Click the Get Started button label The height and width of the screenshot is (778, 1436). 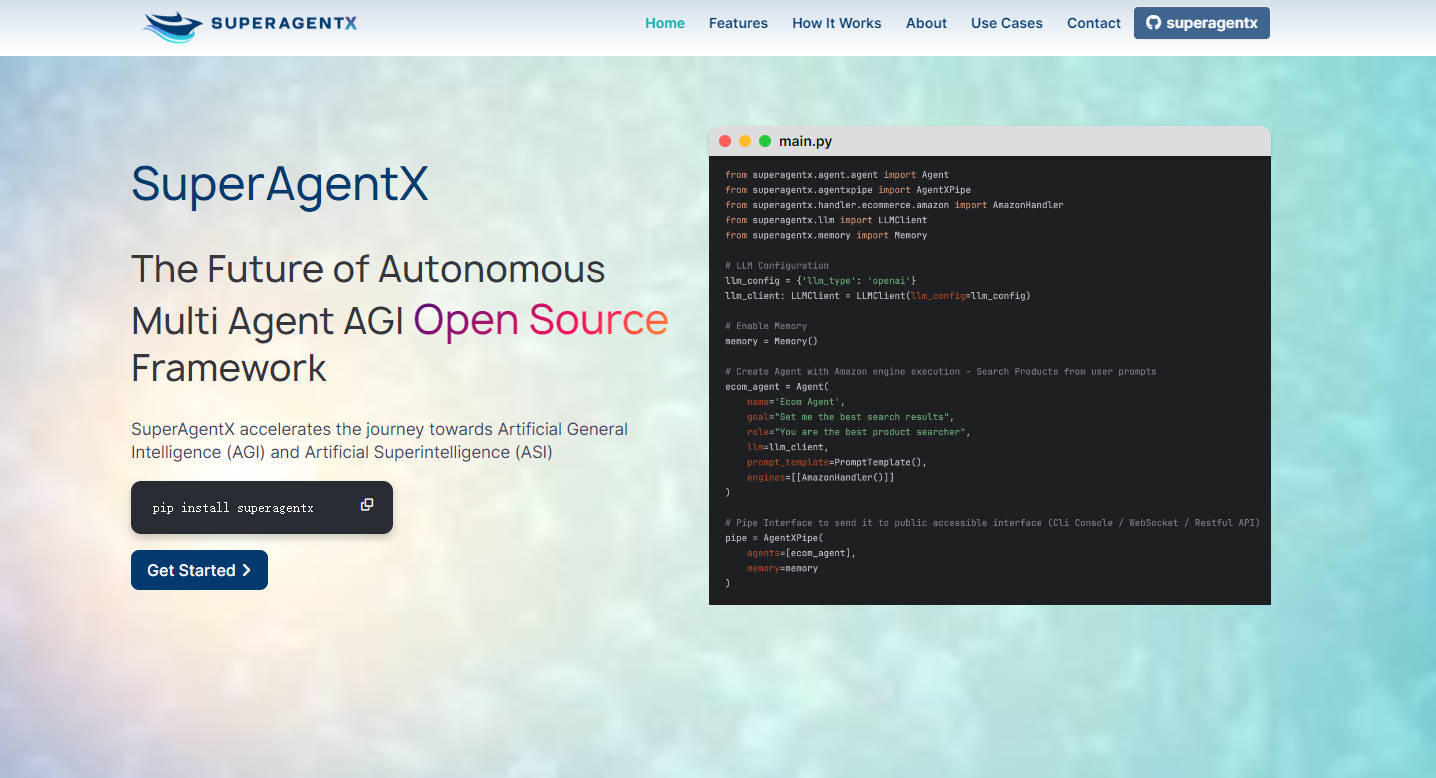[x=191, y=570]
